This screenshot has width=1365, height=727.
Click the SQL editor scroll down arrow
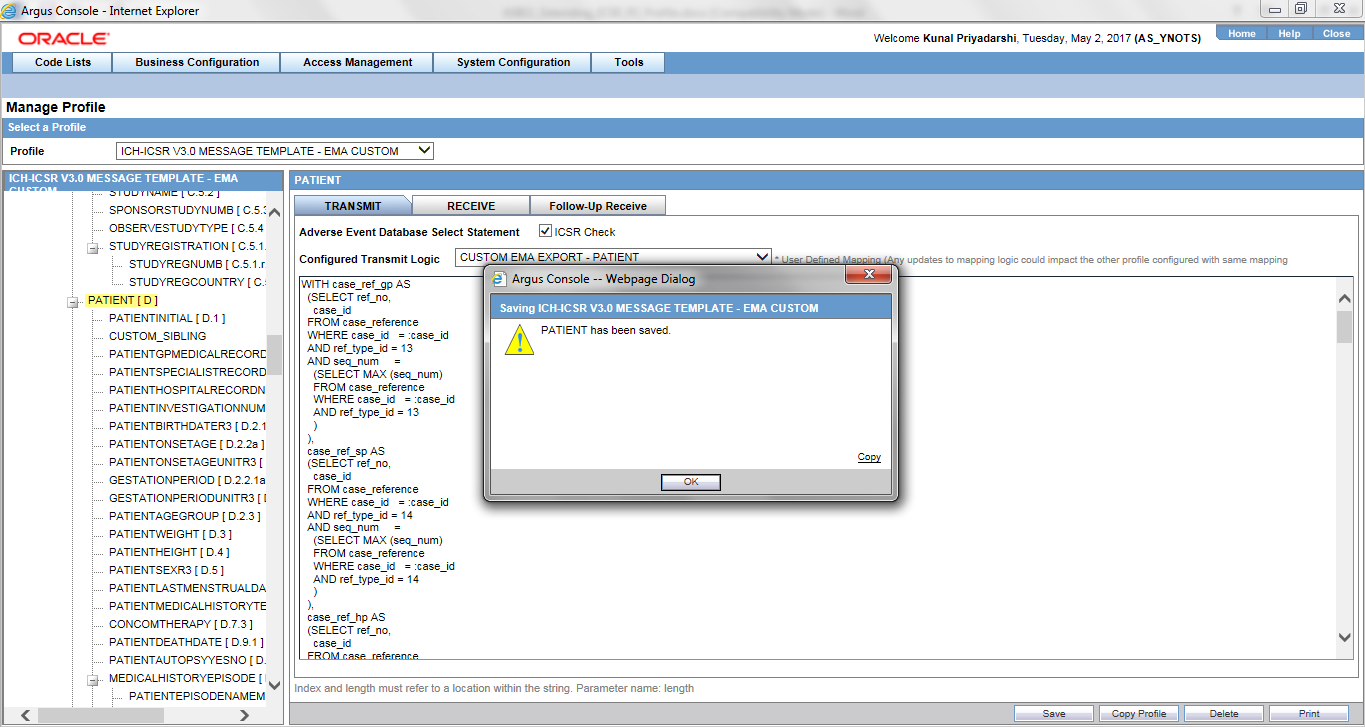pos(1344,637)
